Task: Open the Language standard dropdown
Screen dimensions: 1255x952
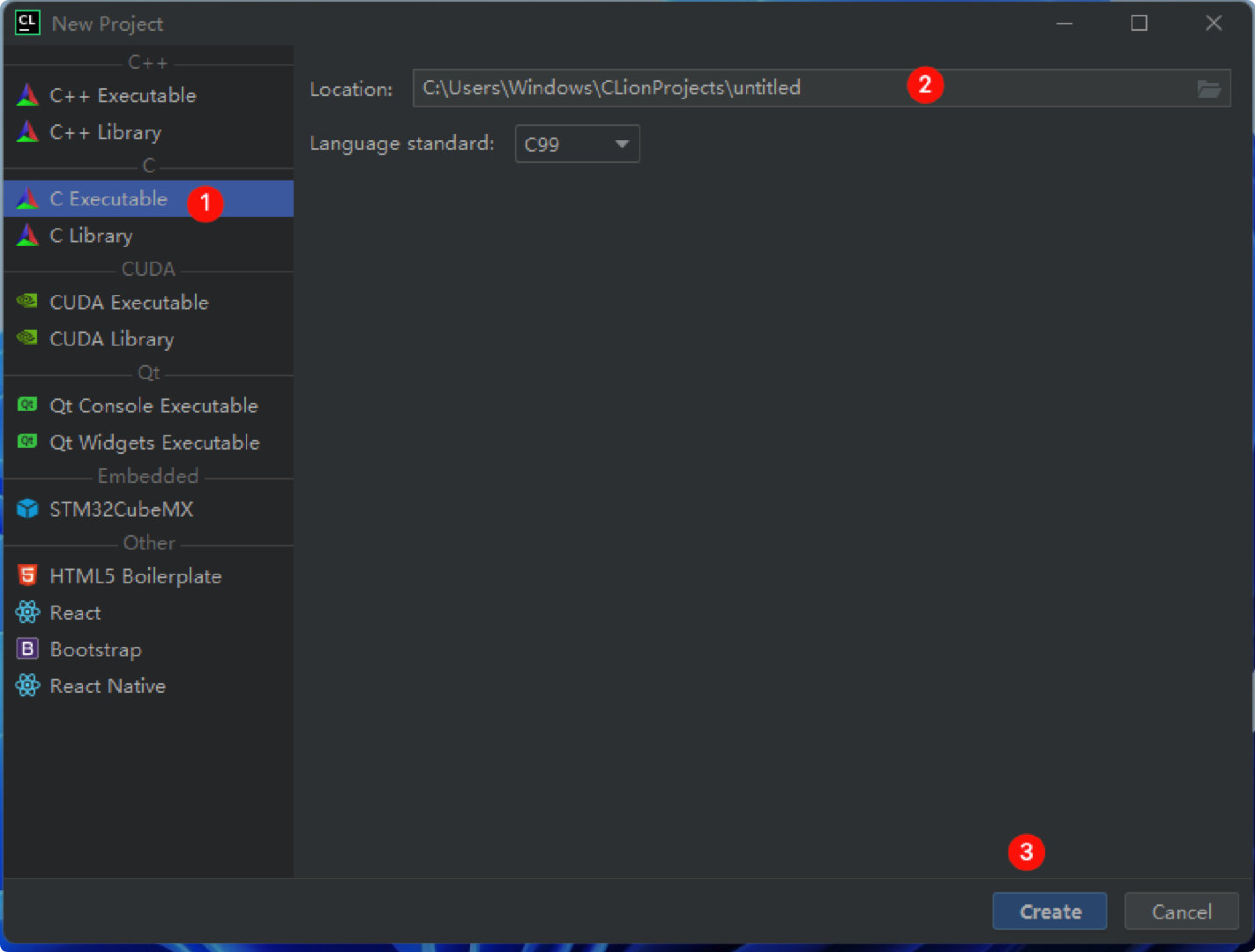Action: click(577, 145)
